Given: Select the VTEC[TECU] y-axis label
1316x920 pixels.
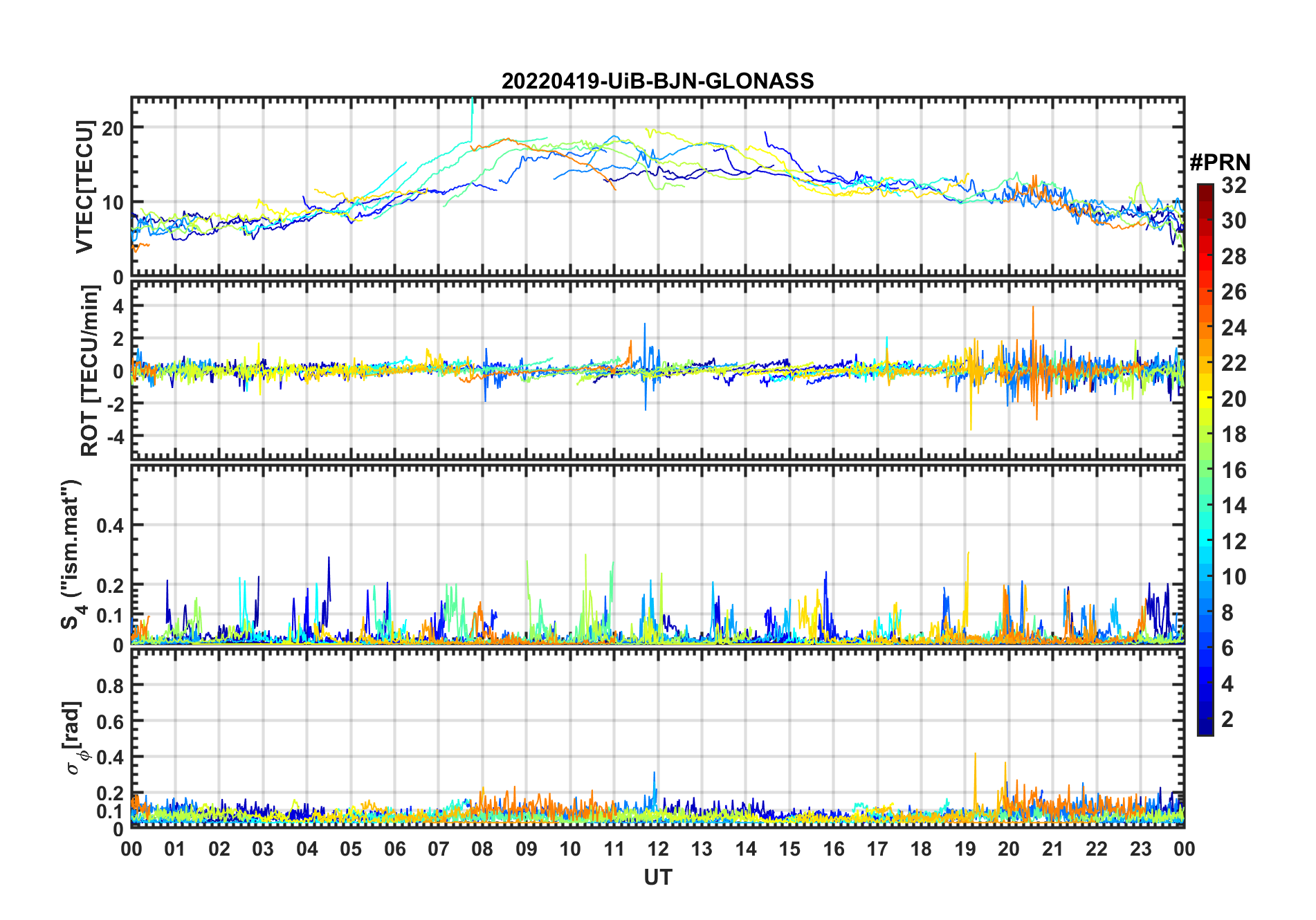Looking at the screenshot, I should pyautogui.click(x=85, y=187).
